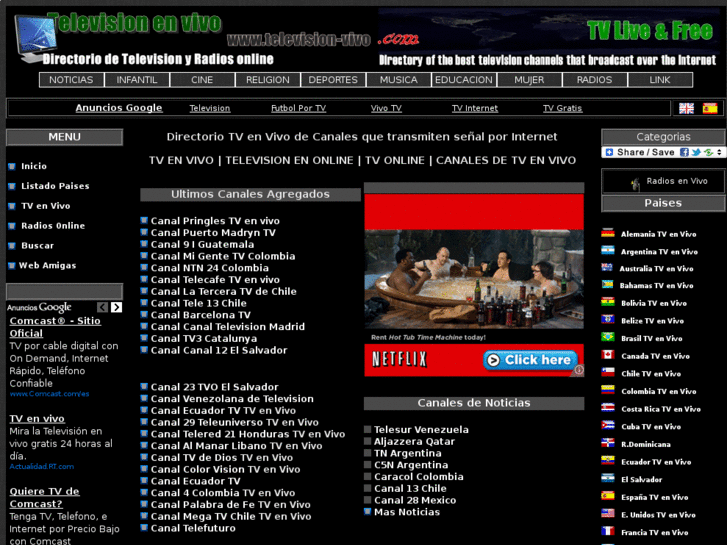
Task: Click the Facebook share icon
Action: coord(684,152)
